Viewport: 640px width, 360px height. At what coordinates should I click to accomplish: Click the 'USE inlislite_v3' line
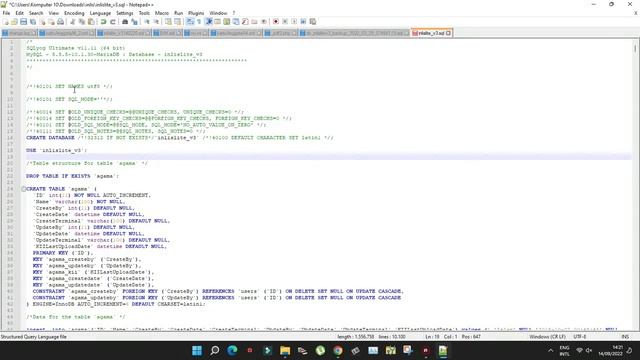point(57,150)
